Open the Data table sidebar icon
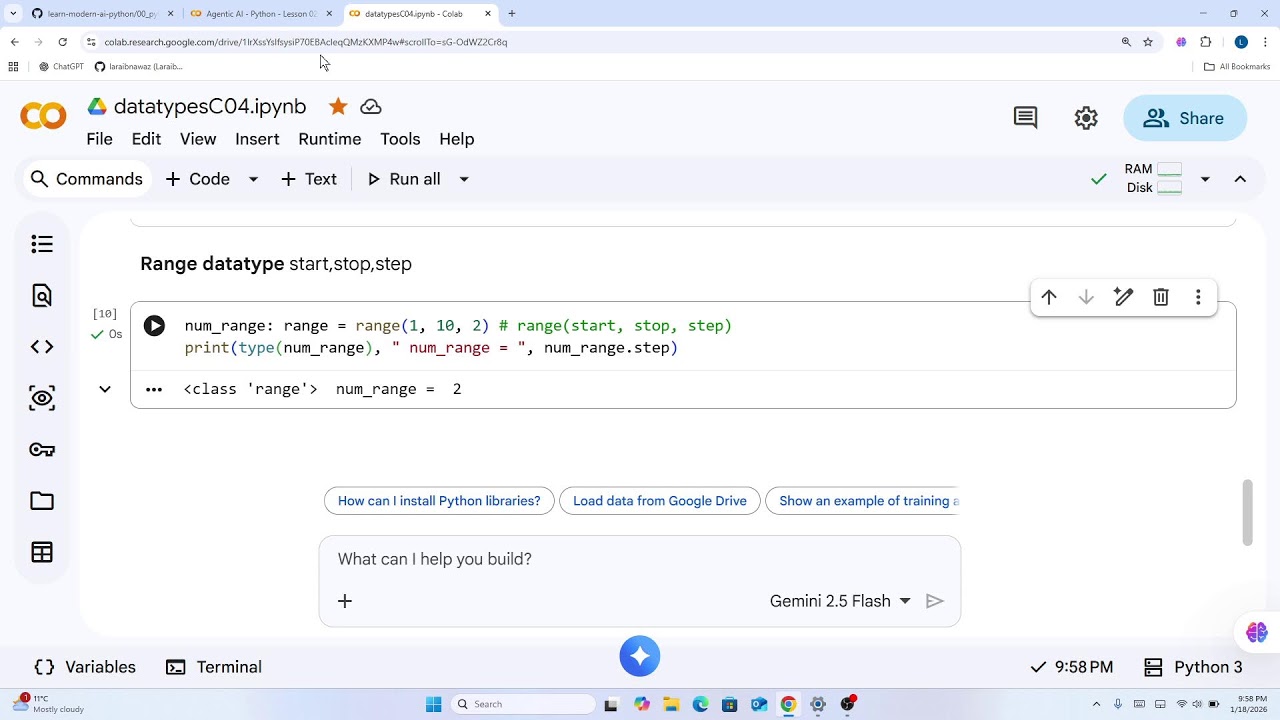This screenshot has width=1280, height=720. click(x=42, y=552)
